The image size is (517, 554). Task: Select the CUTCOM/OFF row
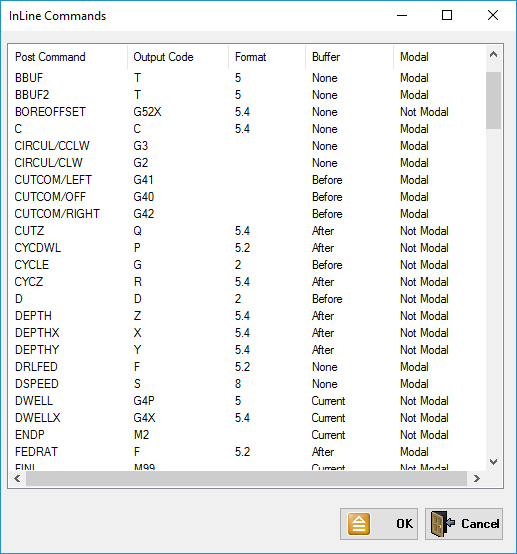[x=247, y=196]
